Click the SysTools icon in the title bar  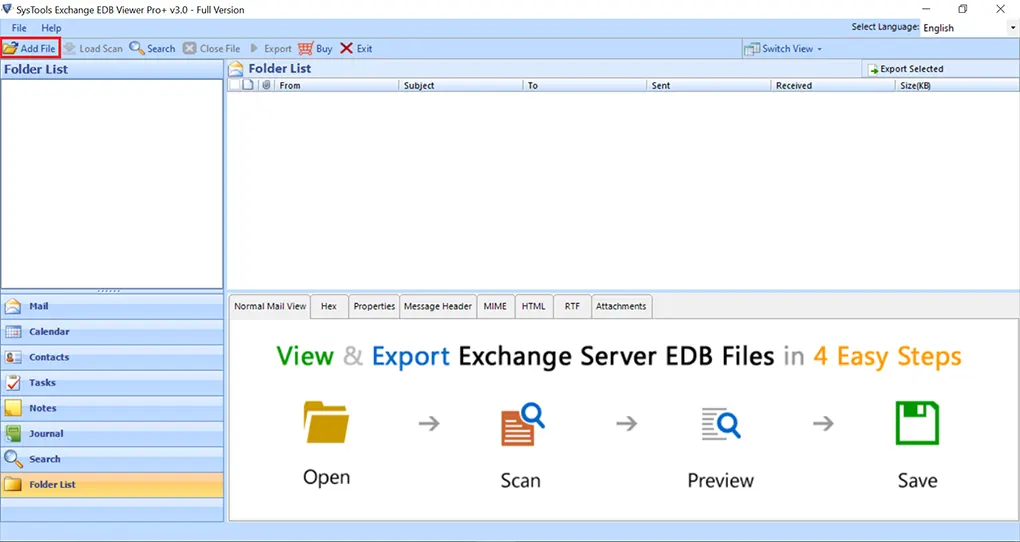[x=7, y=8]
